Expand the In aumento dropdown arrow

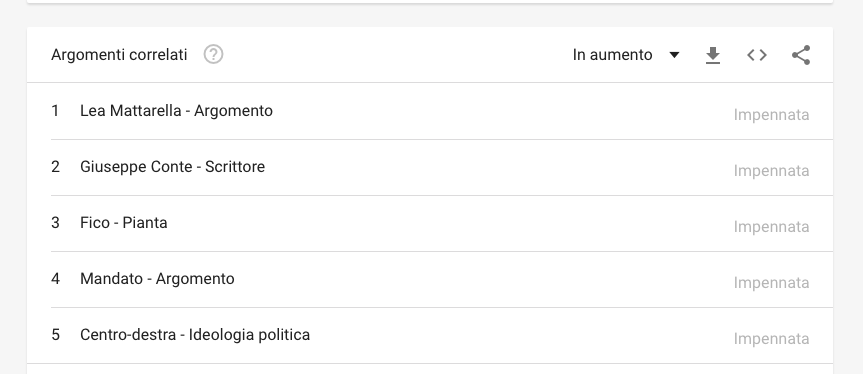674,55
